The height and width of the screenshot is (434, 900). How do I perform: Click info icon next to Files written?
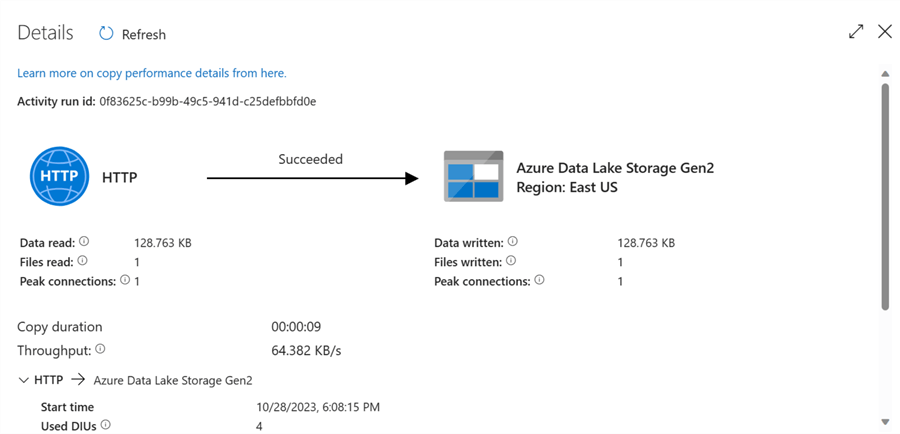512,261
